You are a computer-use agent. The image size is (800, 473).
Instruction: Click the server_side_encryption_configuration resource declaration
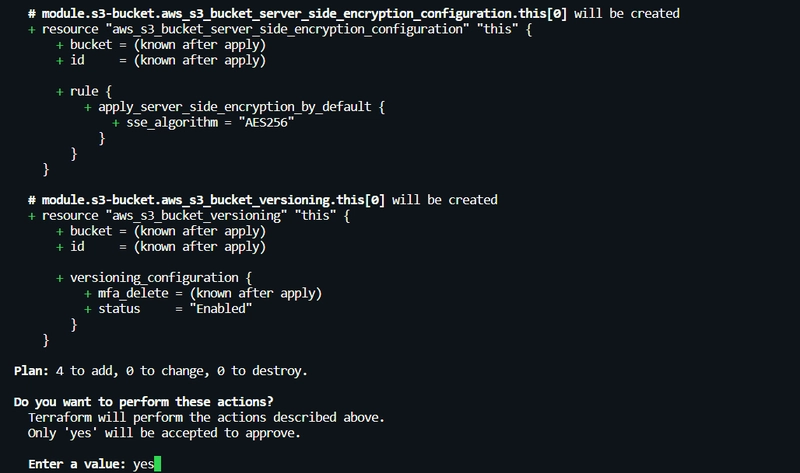coord(280,30)
